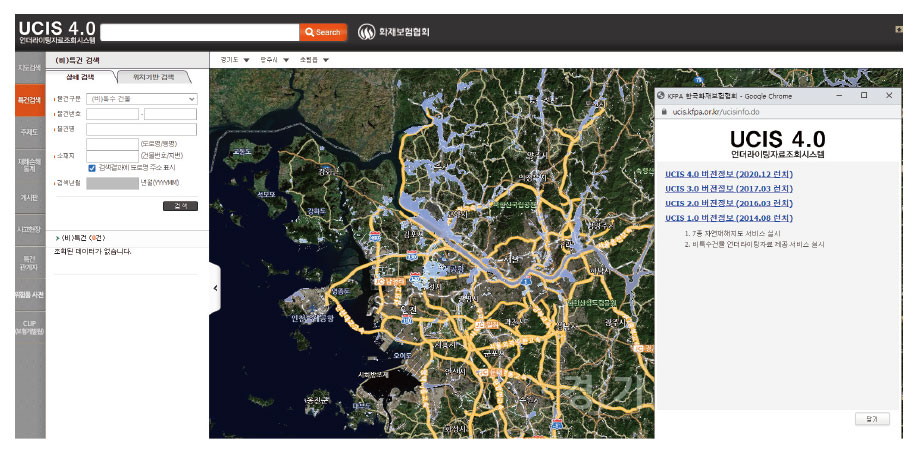Image resolution: width=920 pixels, height=452 pixels.
Task: Click the lock icon in popup address bar
Action: click(x=664, y=112)
